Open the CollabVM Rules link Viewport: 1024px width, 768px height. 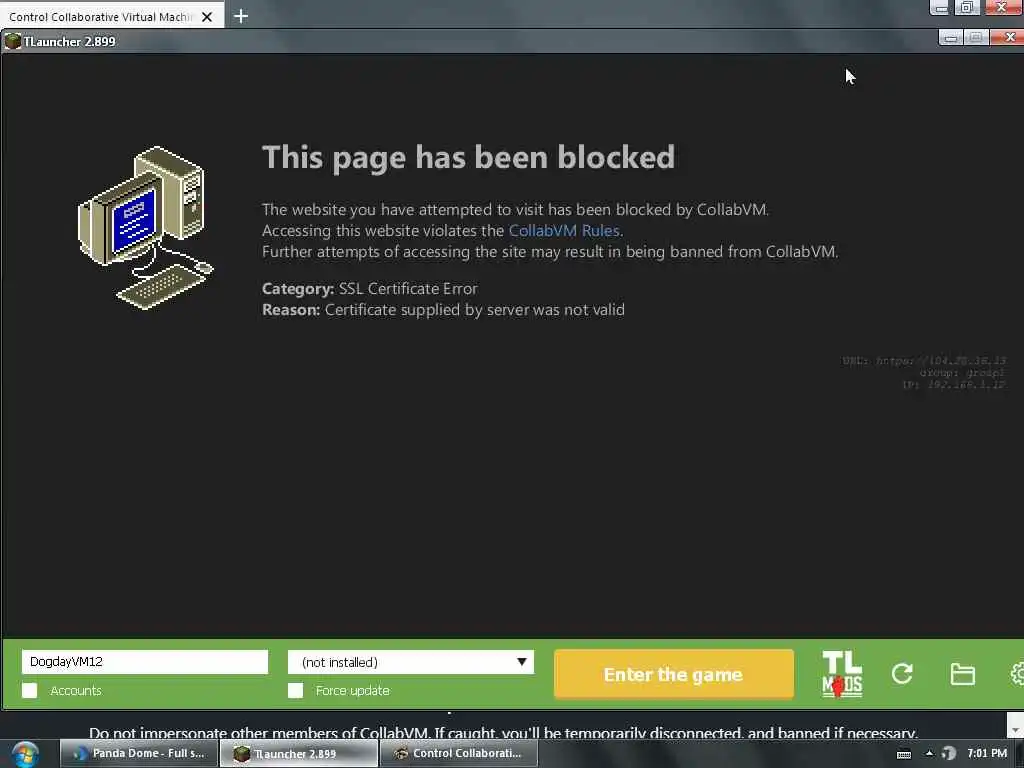pos(564,231)
